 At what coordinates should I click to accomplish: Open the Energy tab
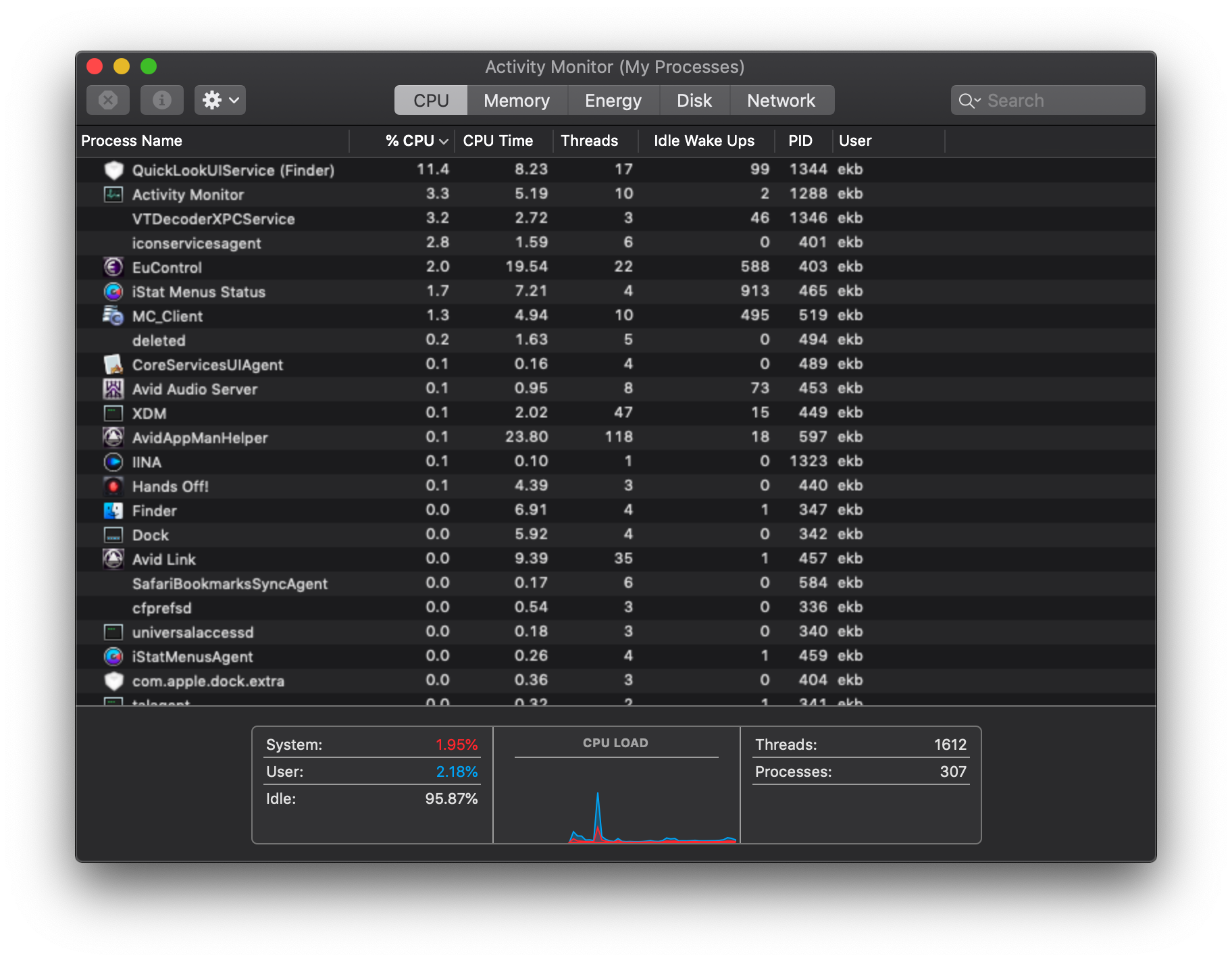pyautogui.click(x=613, y=100)
